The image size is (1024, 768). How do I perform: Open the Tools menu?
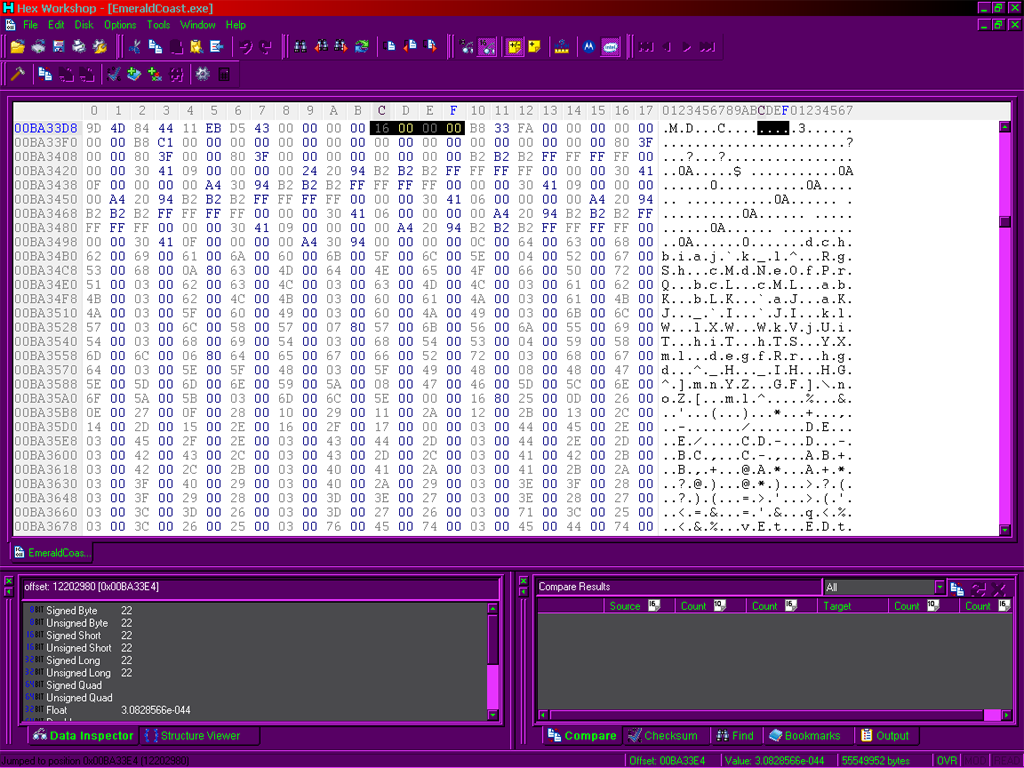click(x=158, y=25)
